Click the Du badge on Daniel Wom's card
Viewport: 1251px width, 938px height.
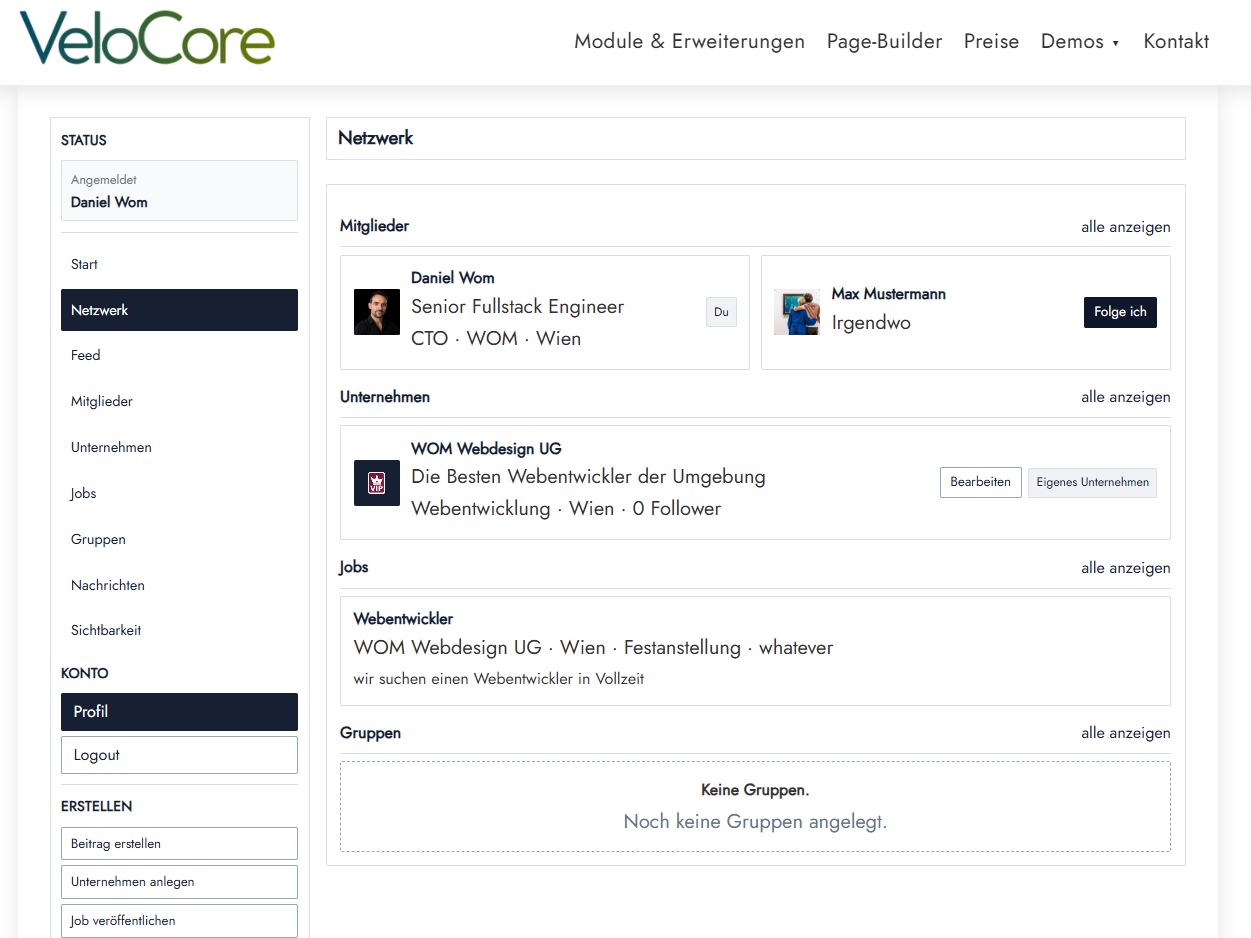721,312
